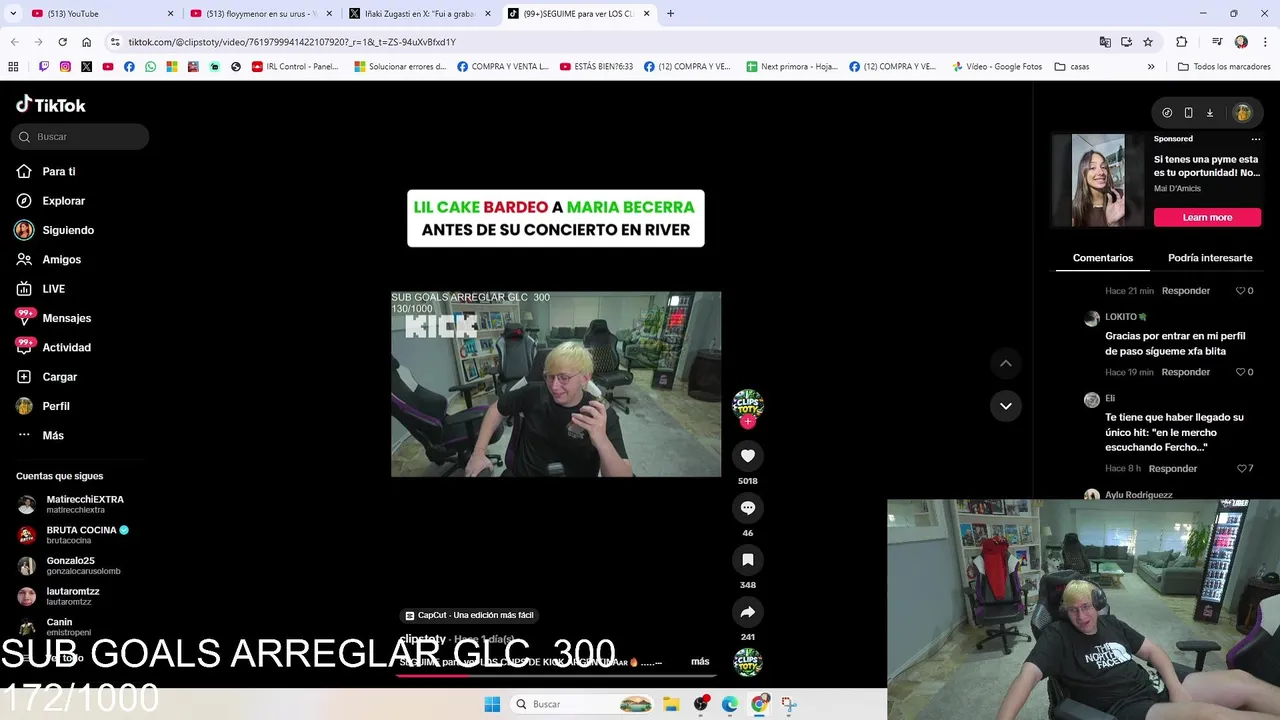The width and height of the screenshot is (1280, 720).
Task: Click the TikTok Buscar search field
Action: [80, 137]
